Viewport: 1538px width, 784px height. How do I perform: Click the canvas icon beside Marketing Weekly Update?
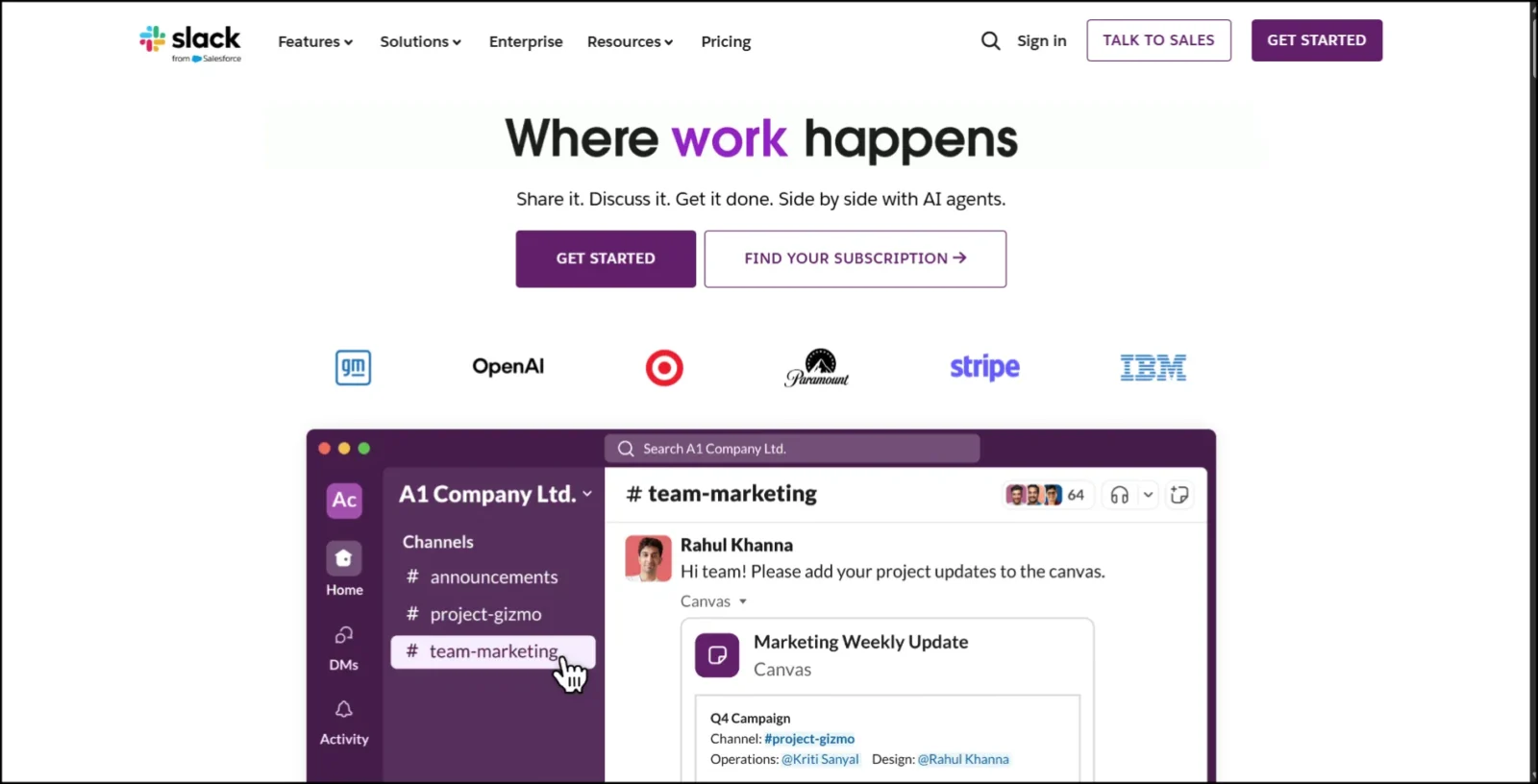[716, 654]
